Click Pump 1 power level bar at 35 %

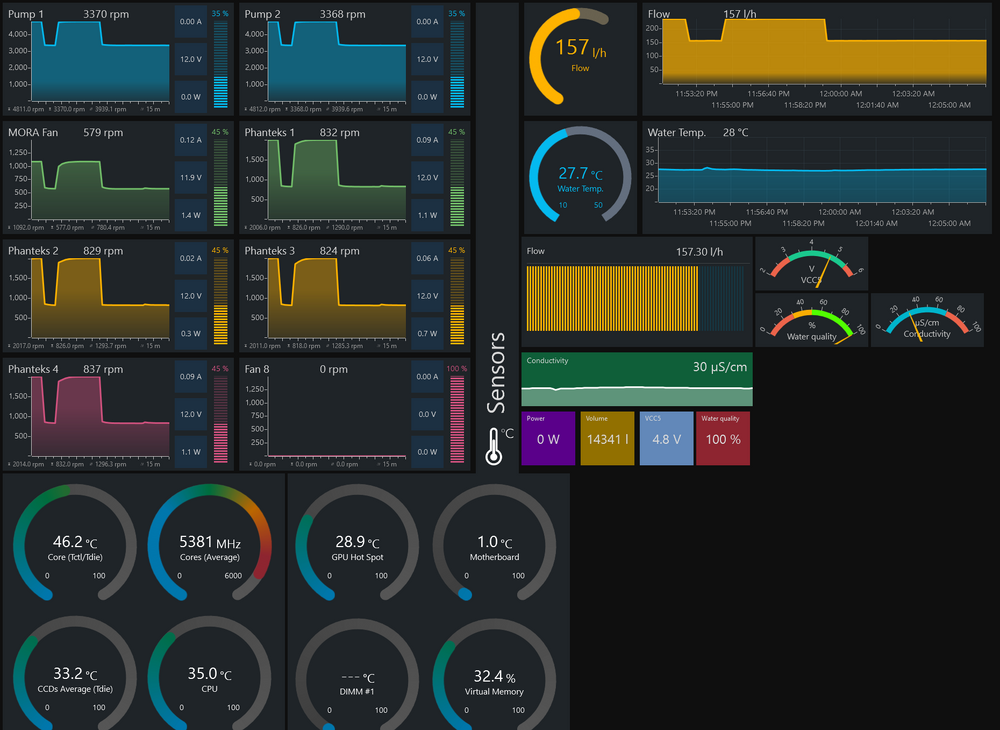(x=220, y=65)
